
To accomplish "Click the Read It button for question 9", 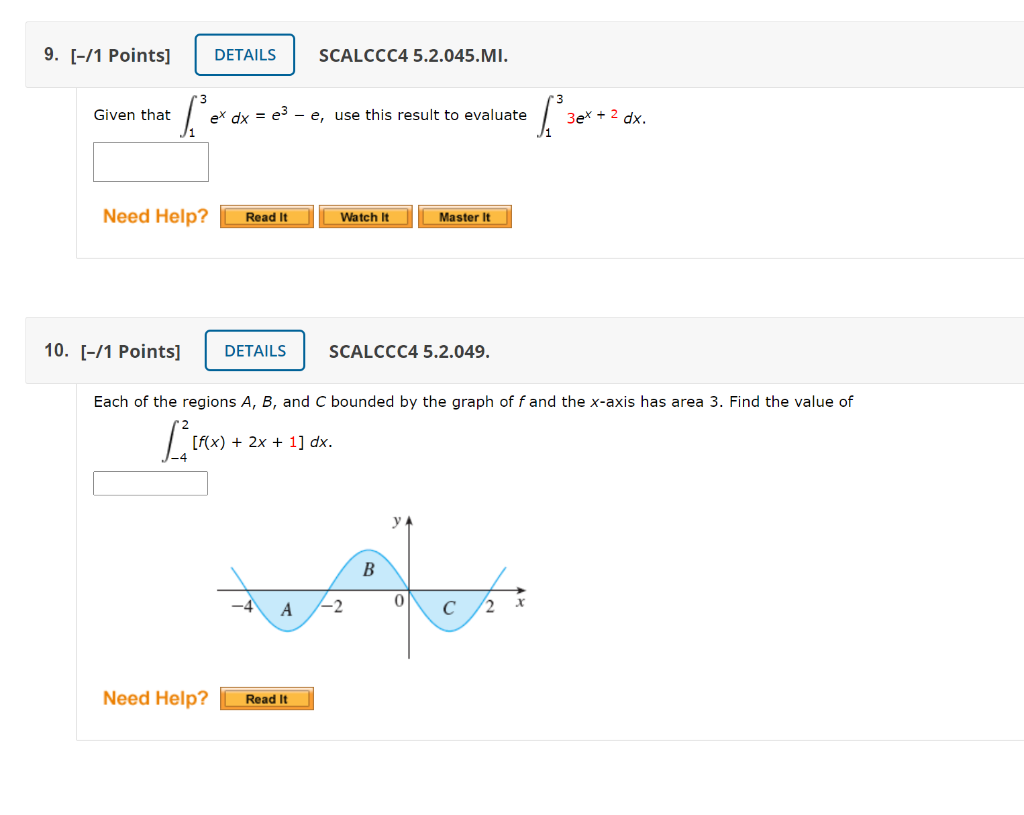I will 266,216.
